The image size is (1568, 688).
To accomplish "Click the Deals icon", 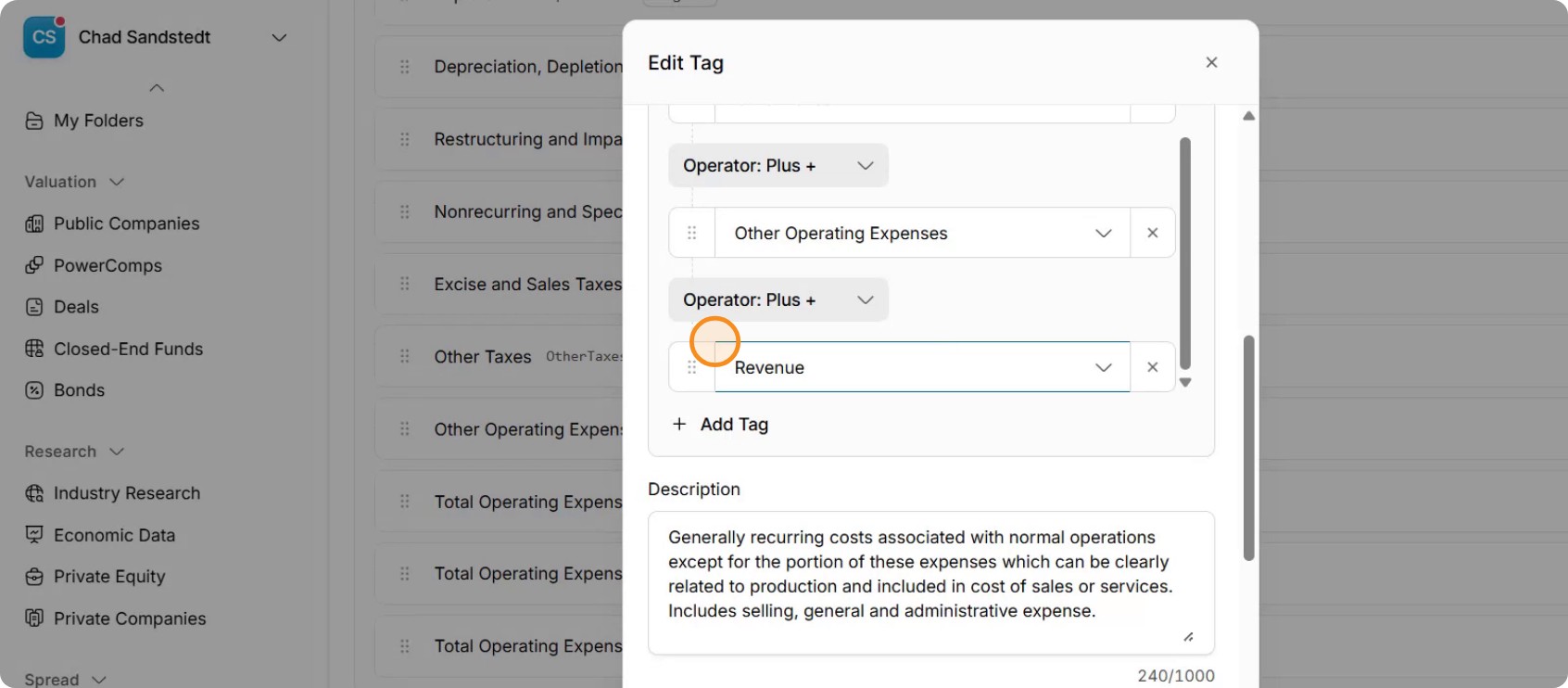I will tap(34, 307).
